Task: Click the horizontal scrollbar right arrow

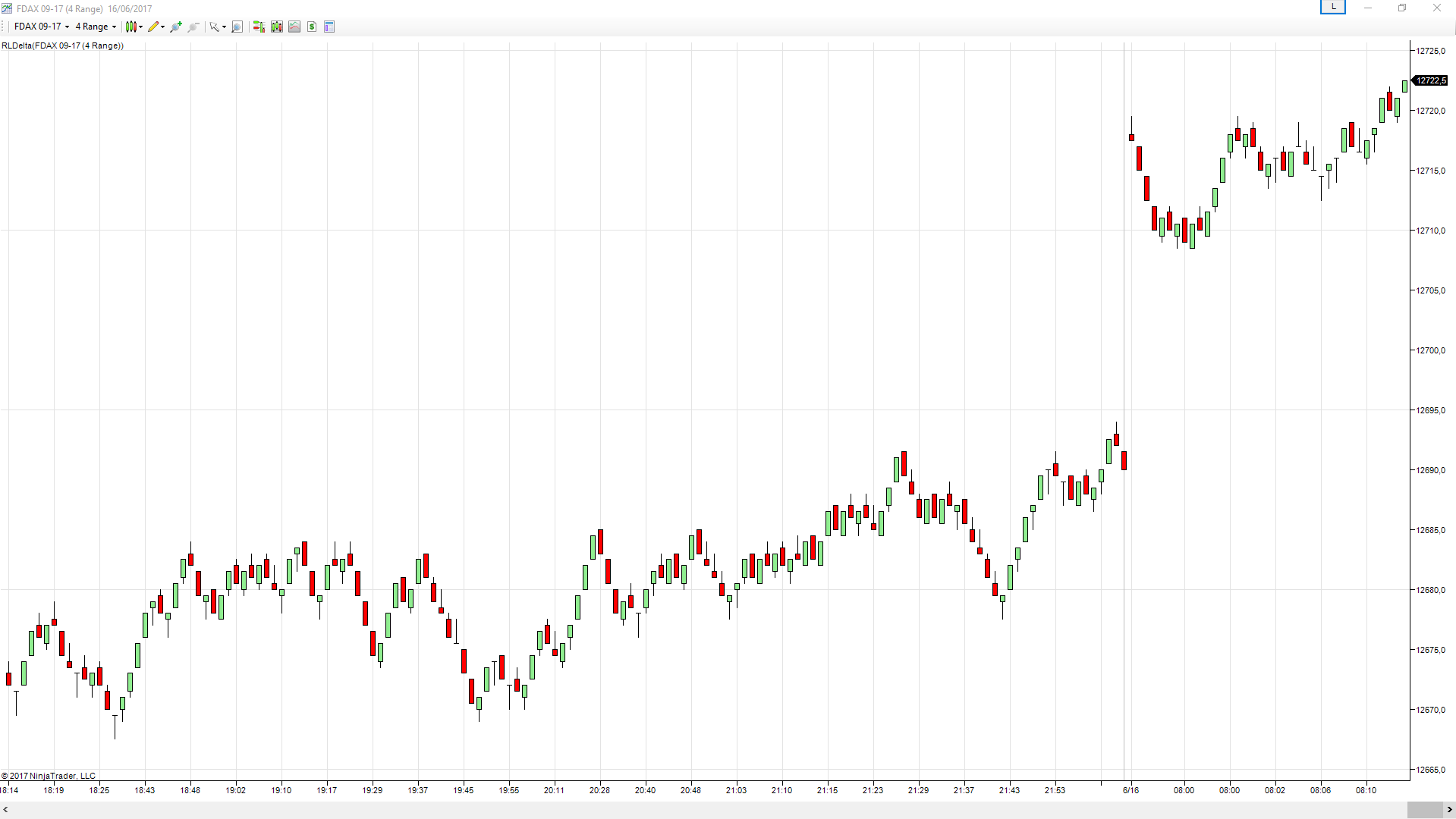Action: pyautogui.click(x=1449, y=810)
